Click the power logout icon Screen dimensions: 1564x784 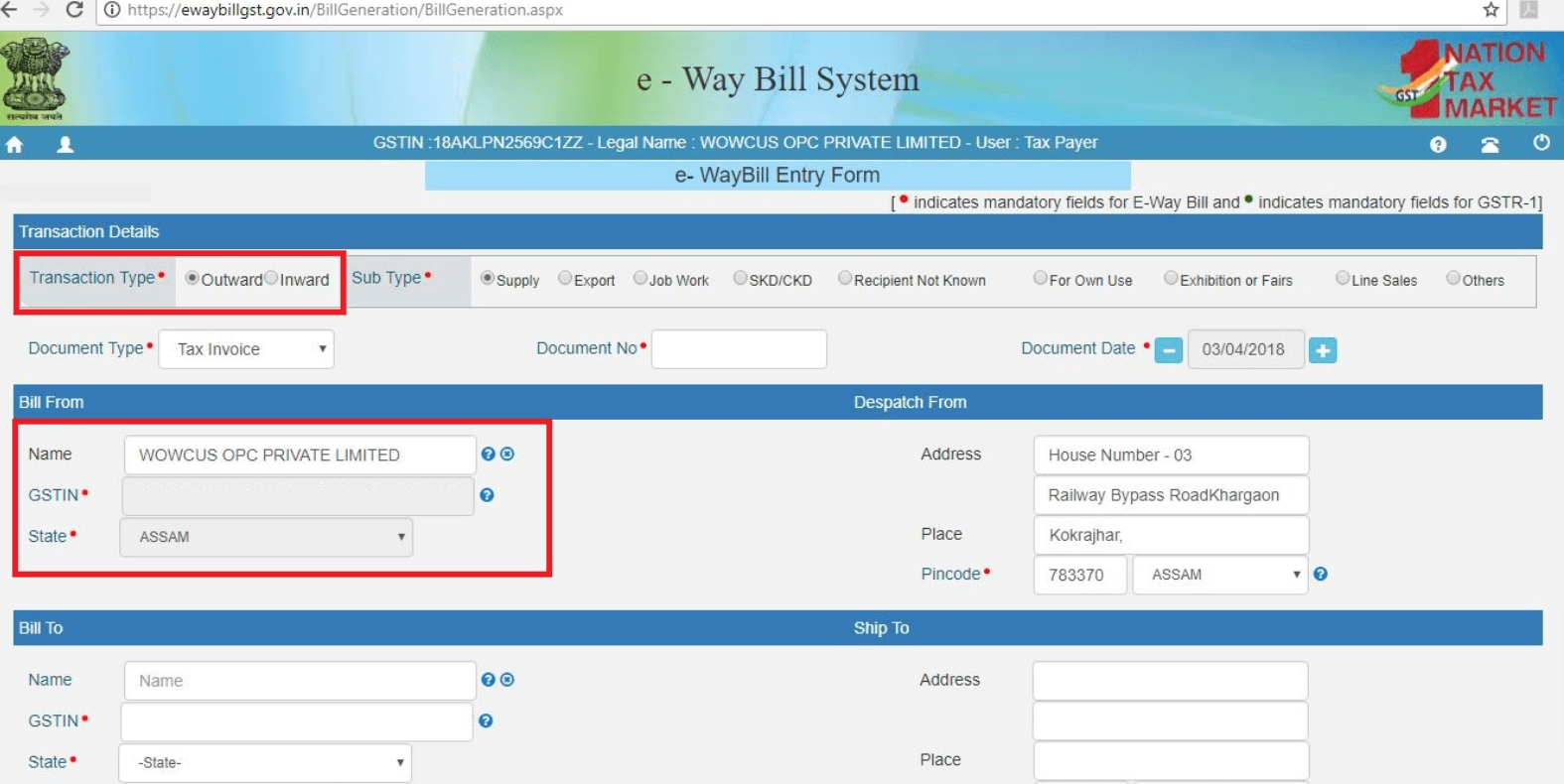click(1541, 143)
